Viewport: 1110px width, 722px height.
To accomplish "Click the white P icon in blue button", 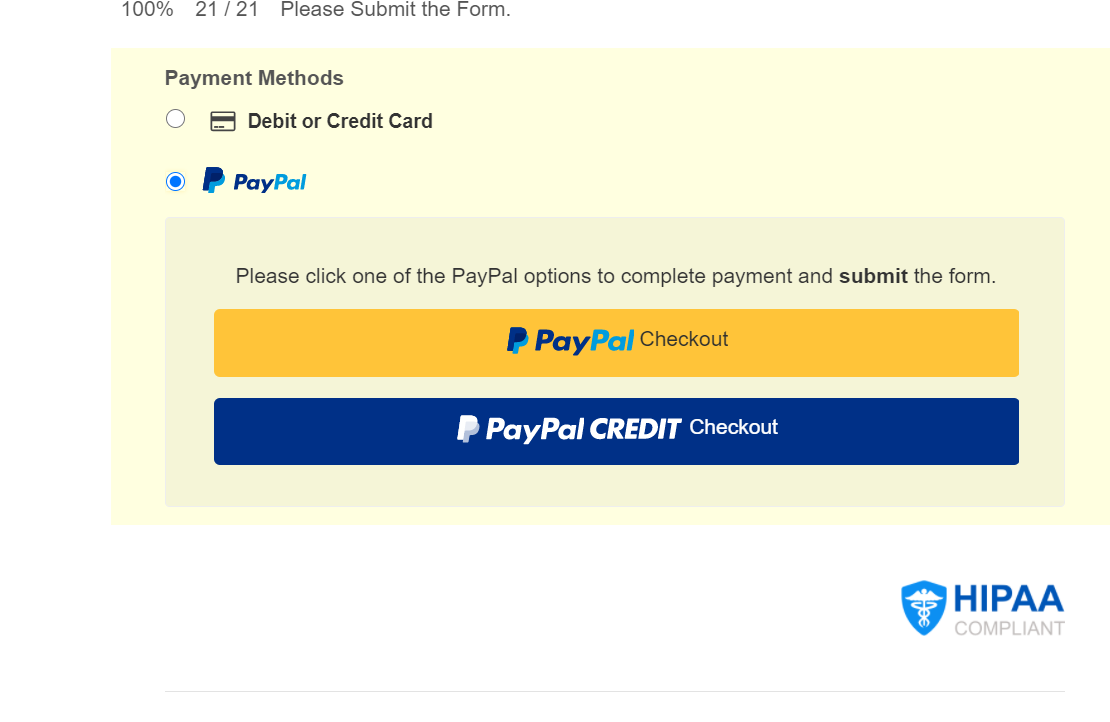I will coord(468,429).
